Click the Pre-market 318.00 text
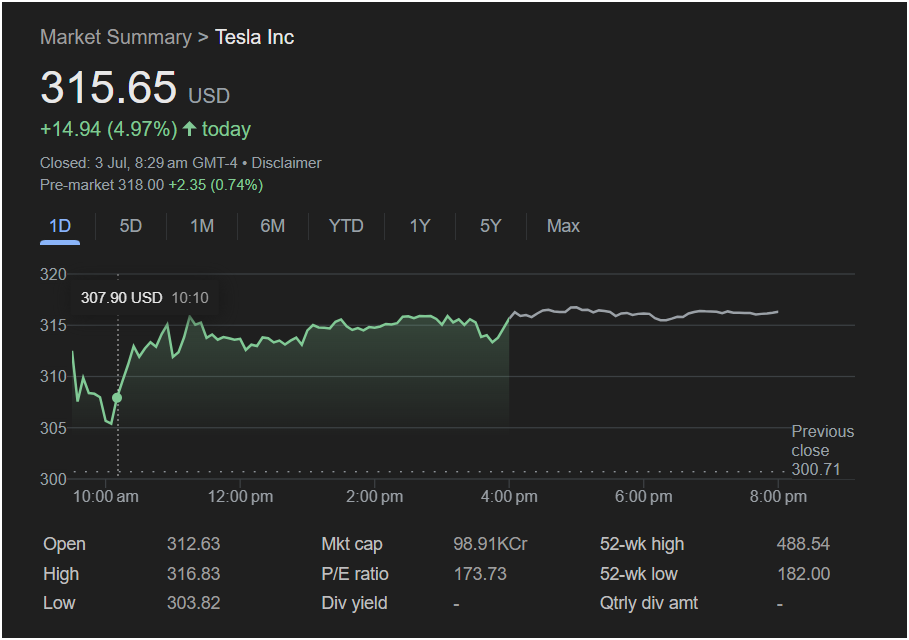Viewport: 909px width, 640px height. coord(102,185)
